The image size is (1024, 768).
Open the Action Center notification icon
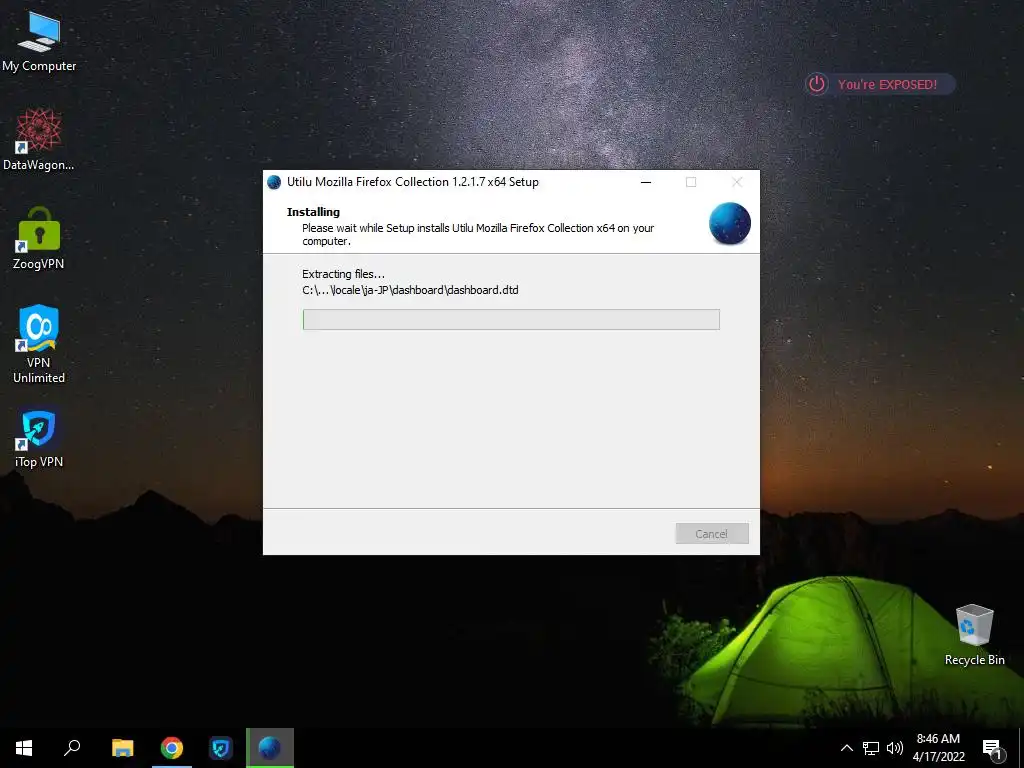992,748
